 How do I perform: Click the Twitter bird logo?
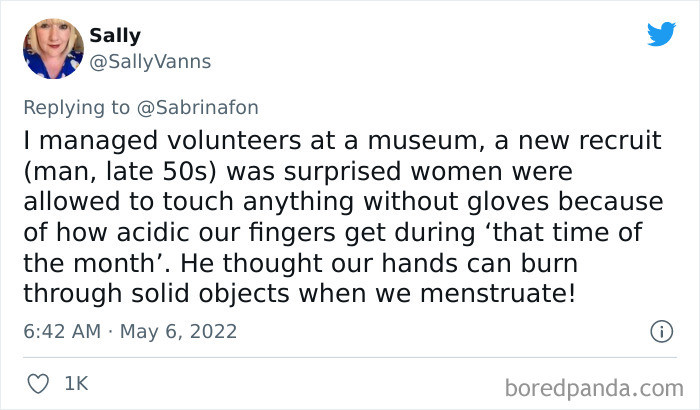[x=661, y=34]
